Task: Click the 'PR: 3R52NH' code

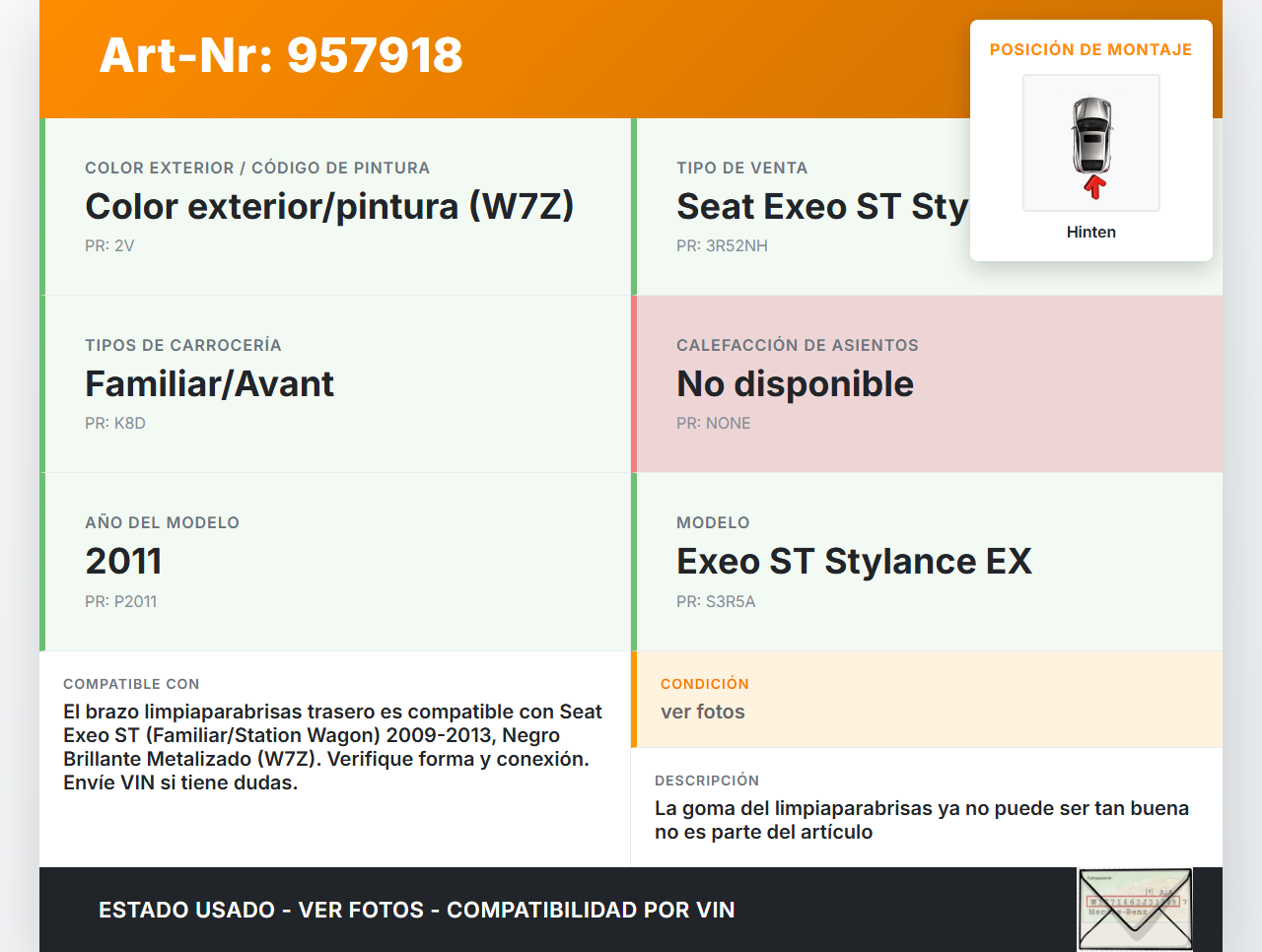Action: [x=722, y=246]
